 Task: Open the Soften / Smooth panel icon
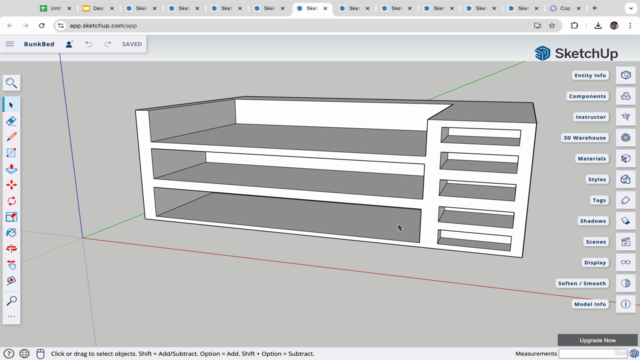pos(626,283)
